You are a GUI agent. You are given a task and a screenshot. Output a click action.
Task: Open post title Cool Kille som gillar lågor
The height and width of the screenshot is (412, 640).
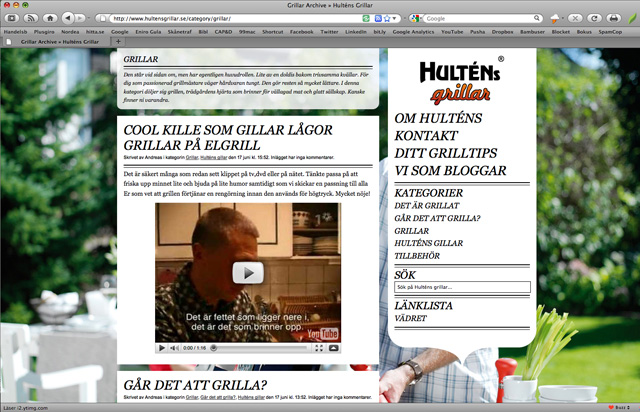pyautogui.click(x=228, y=138)
